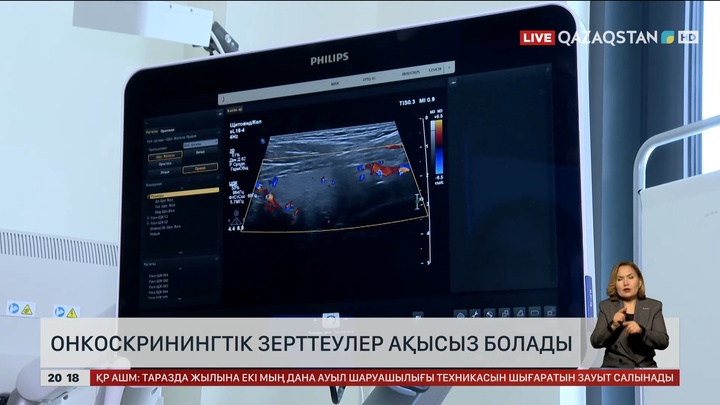Click the red-blue Doppler color scale bar
This screenshot has height=405, width=720.
coord(439,148)
